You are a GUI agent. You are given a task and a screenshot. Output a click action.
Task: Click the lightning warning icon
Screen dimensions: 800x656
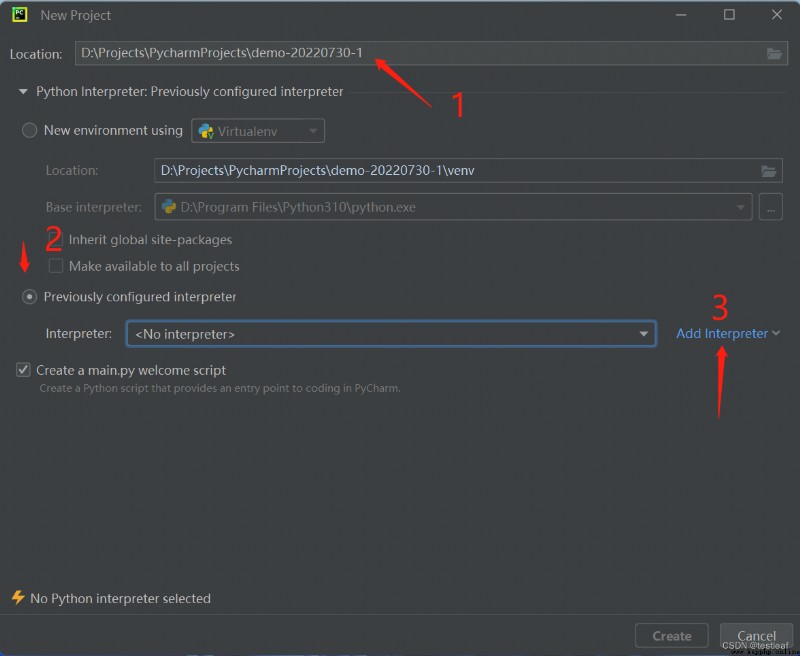[x=18, y=597]
